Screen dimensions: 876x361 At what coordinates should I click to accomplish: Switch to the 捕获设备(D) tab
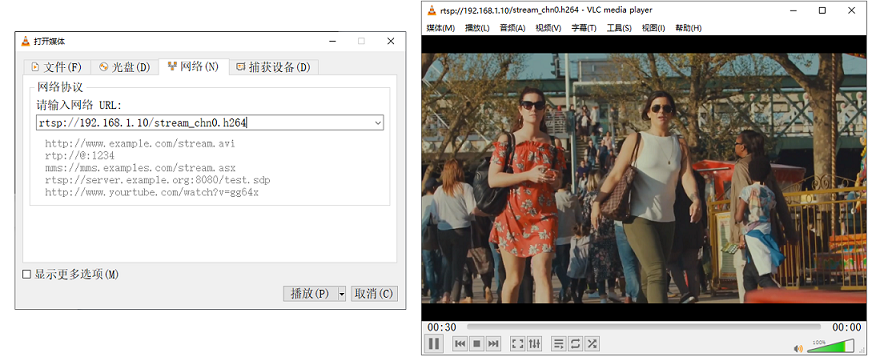point(274,67)
